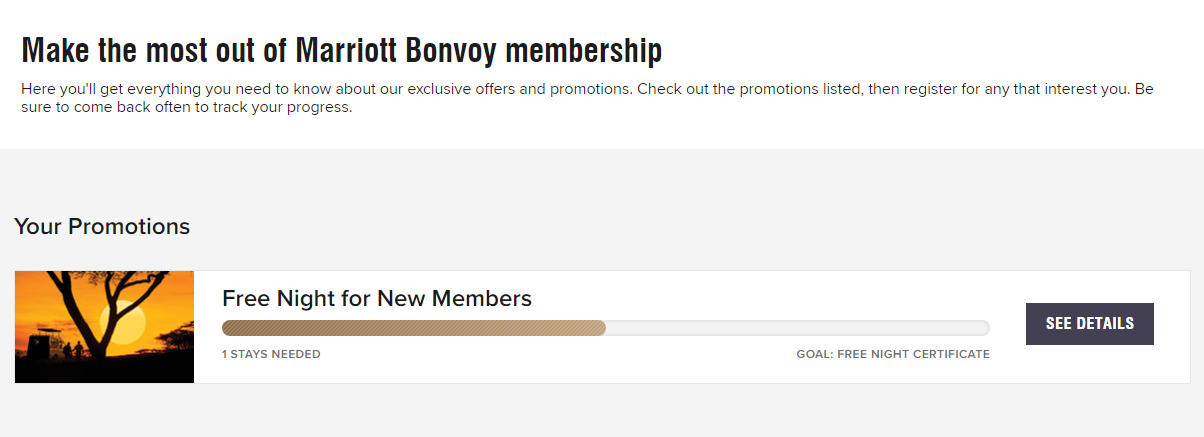Click the "1 STAYS NEEDED" label

pos(271,354)
